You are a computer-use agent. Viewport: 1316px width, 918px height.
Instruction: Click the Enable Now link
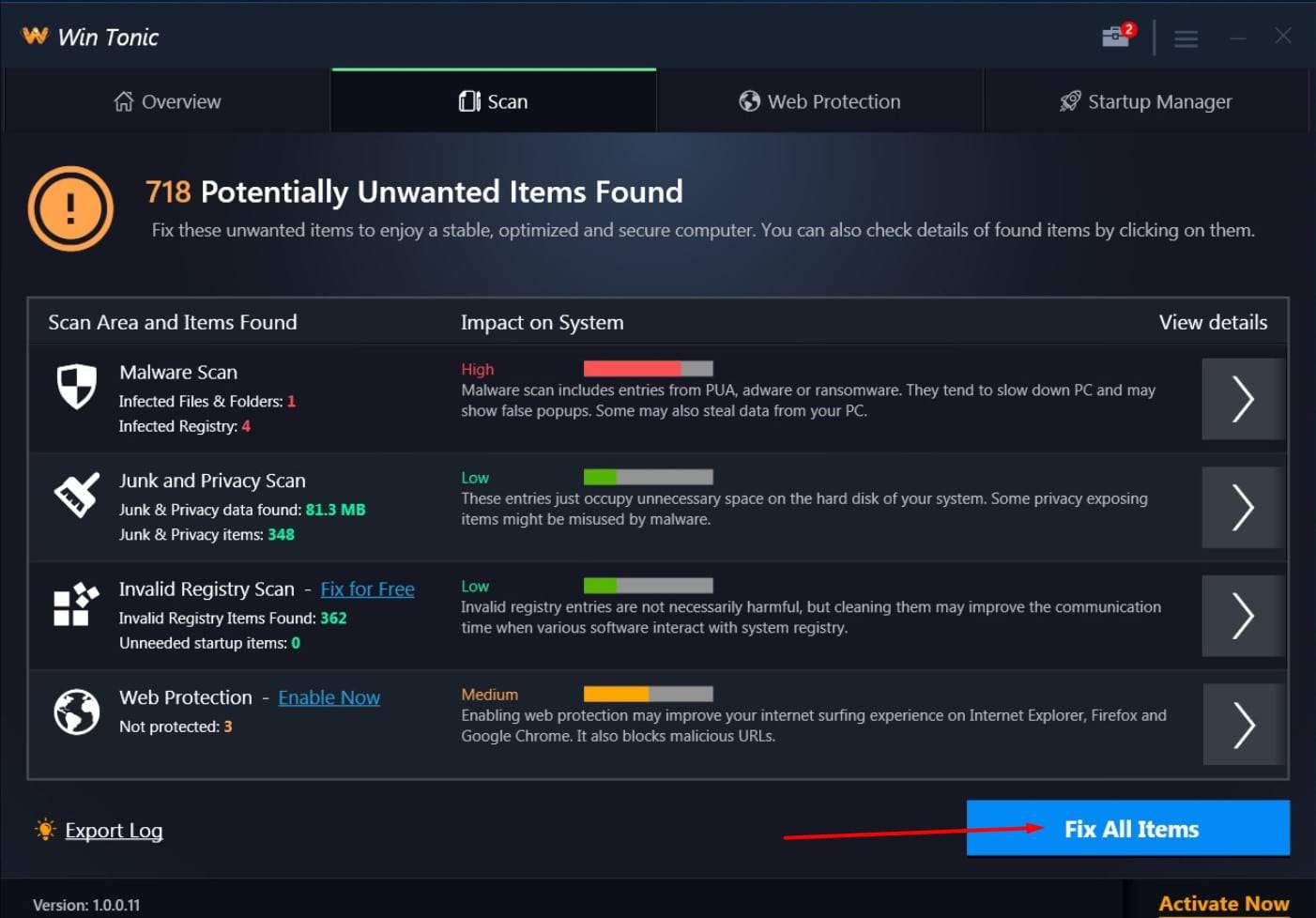coord(329,697)
